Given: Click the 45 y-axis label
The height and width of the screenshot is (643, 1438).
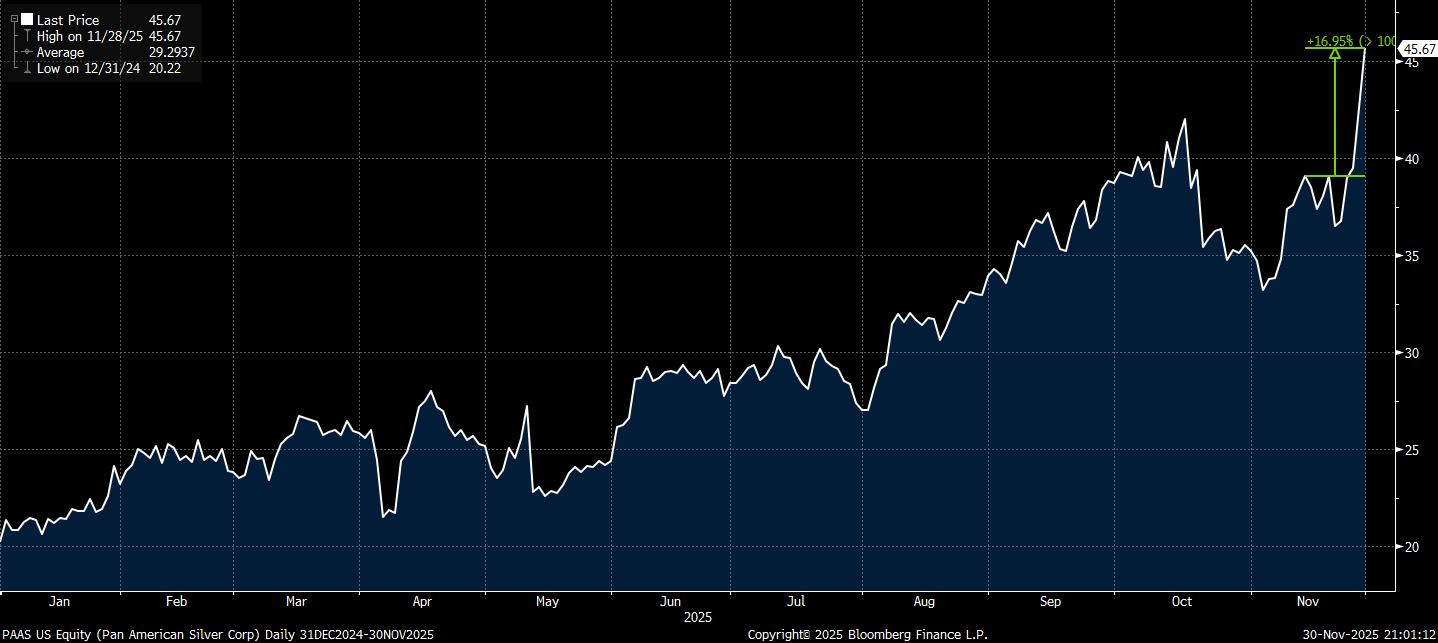Looking at the screenshot, I should 1410,62.
